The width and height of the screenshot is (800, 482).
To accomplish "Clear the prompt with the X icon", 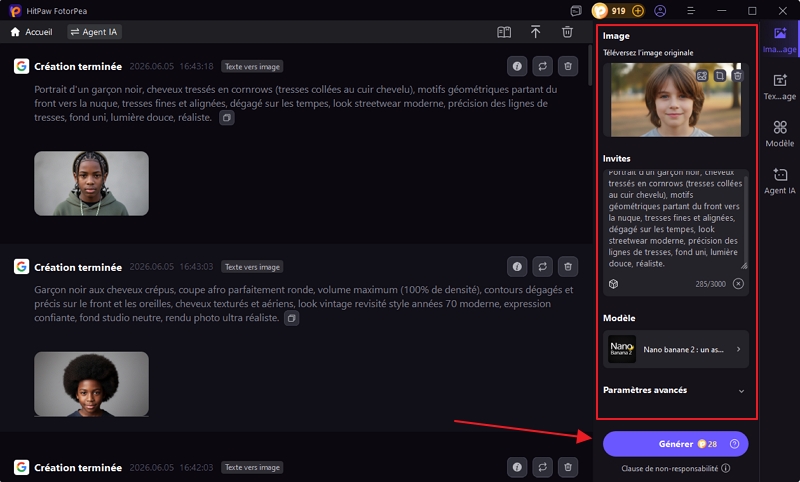I will point(738,284).
